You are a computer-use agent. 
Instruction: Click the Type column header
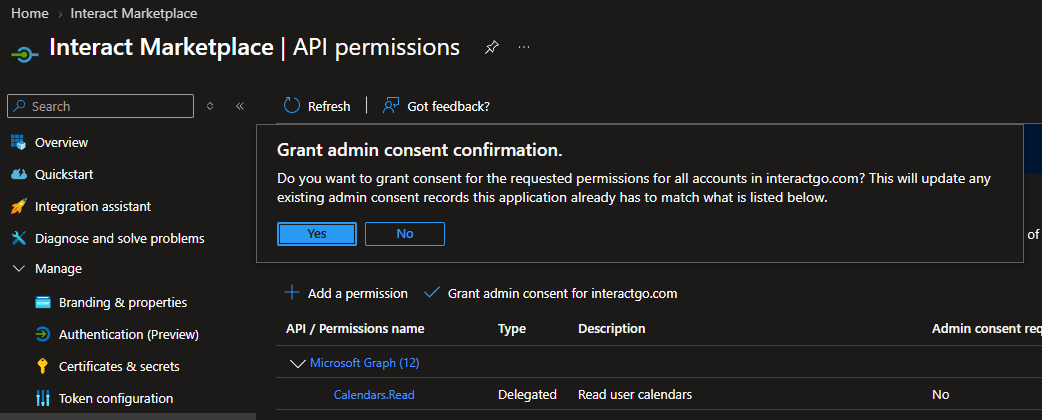pyautogui.click(x=512, y=328)
